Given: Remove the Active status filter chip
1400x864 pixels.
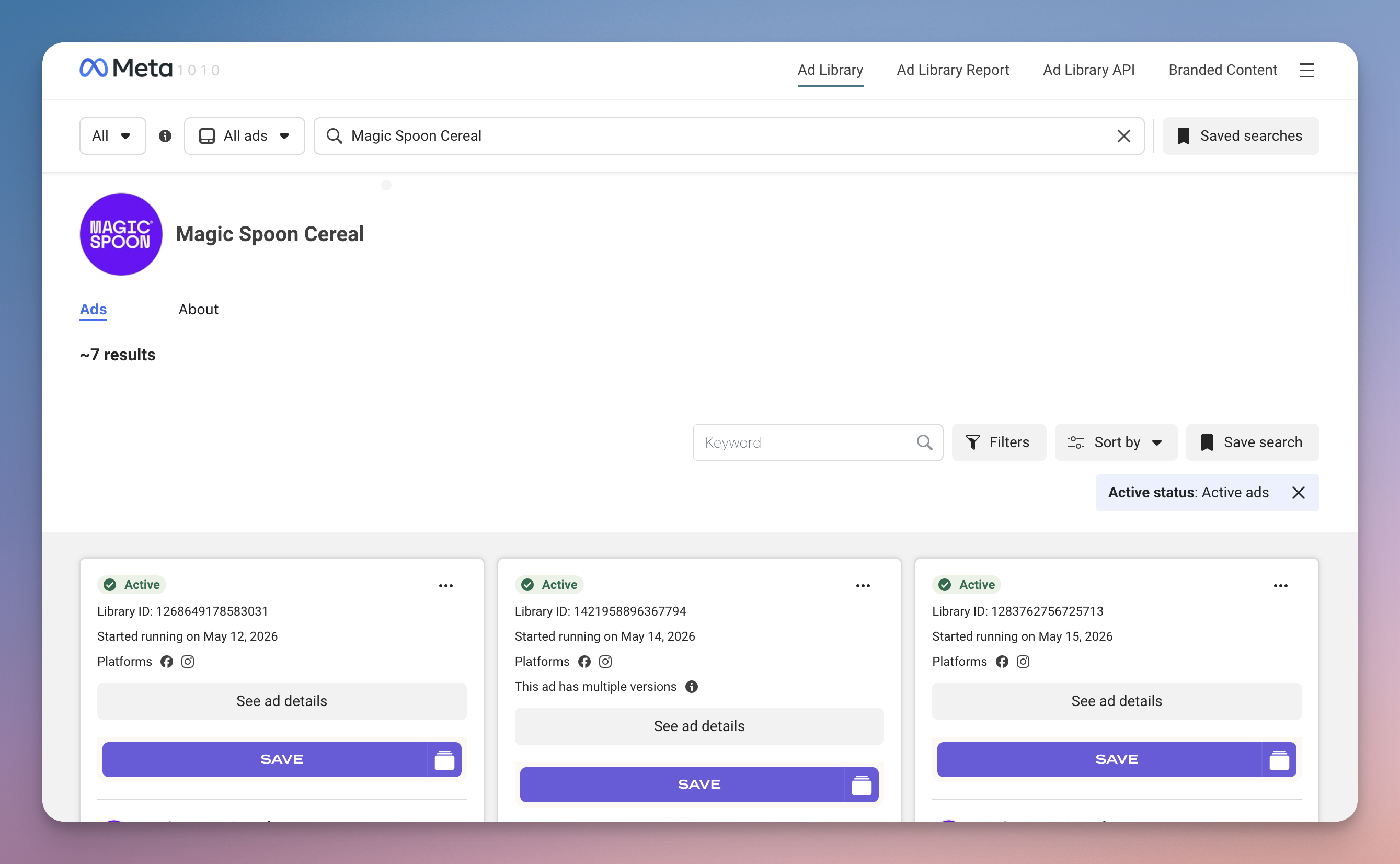Looking at the screenshot, I should click(1298, 493).
